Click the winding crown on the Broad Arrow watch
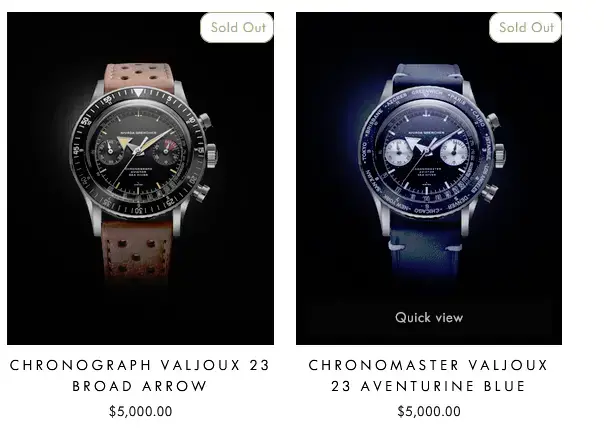 tap(210, 154)
